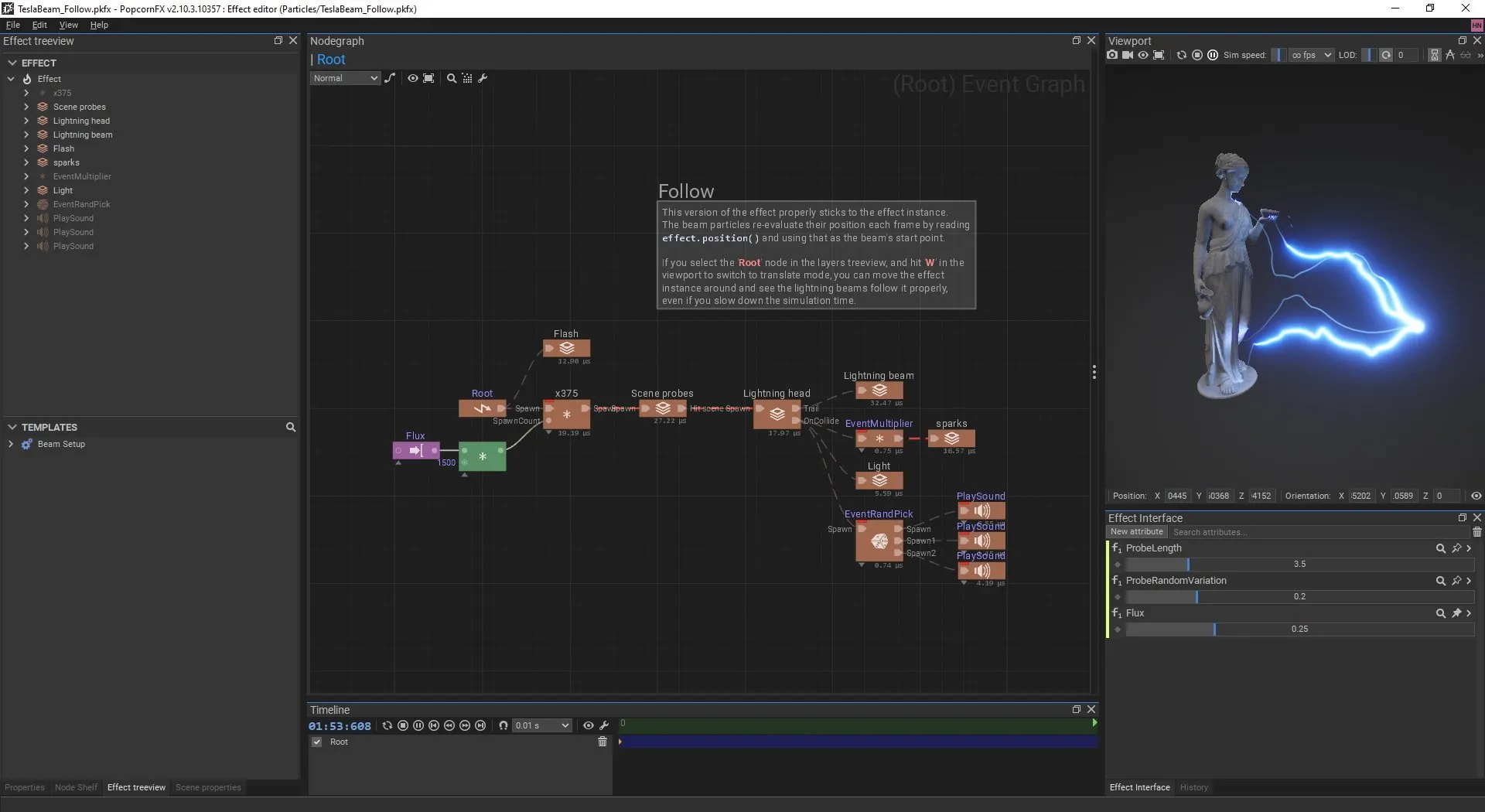1485x812 pixels.
Task: Open the infinite fps Sim speed dropdown
Action: click(1311, 55)
